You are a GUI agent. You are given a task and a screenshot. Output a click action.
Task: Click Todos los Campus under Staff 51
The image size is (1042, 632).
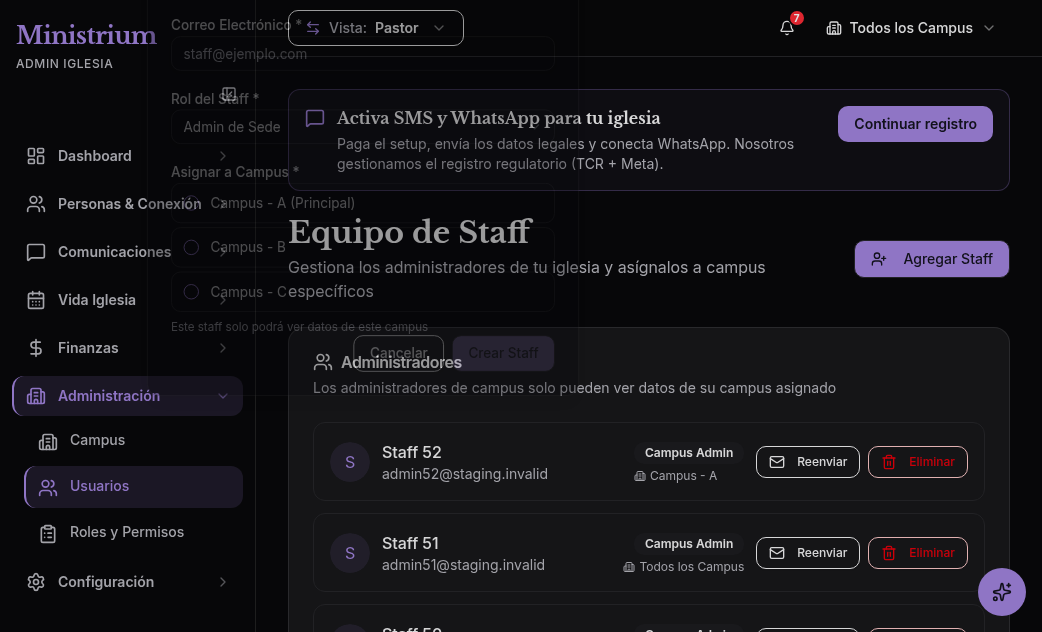pyautogui.click(x=692, y=567)
